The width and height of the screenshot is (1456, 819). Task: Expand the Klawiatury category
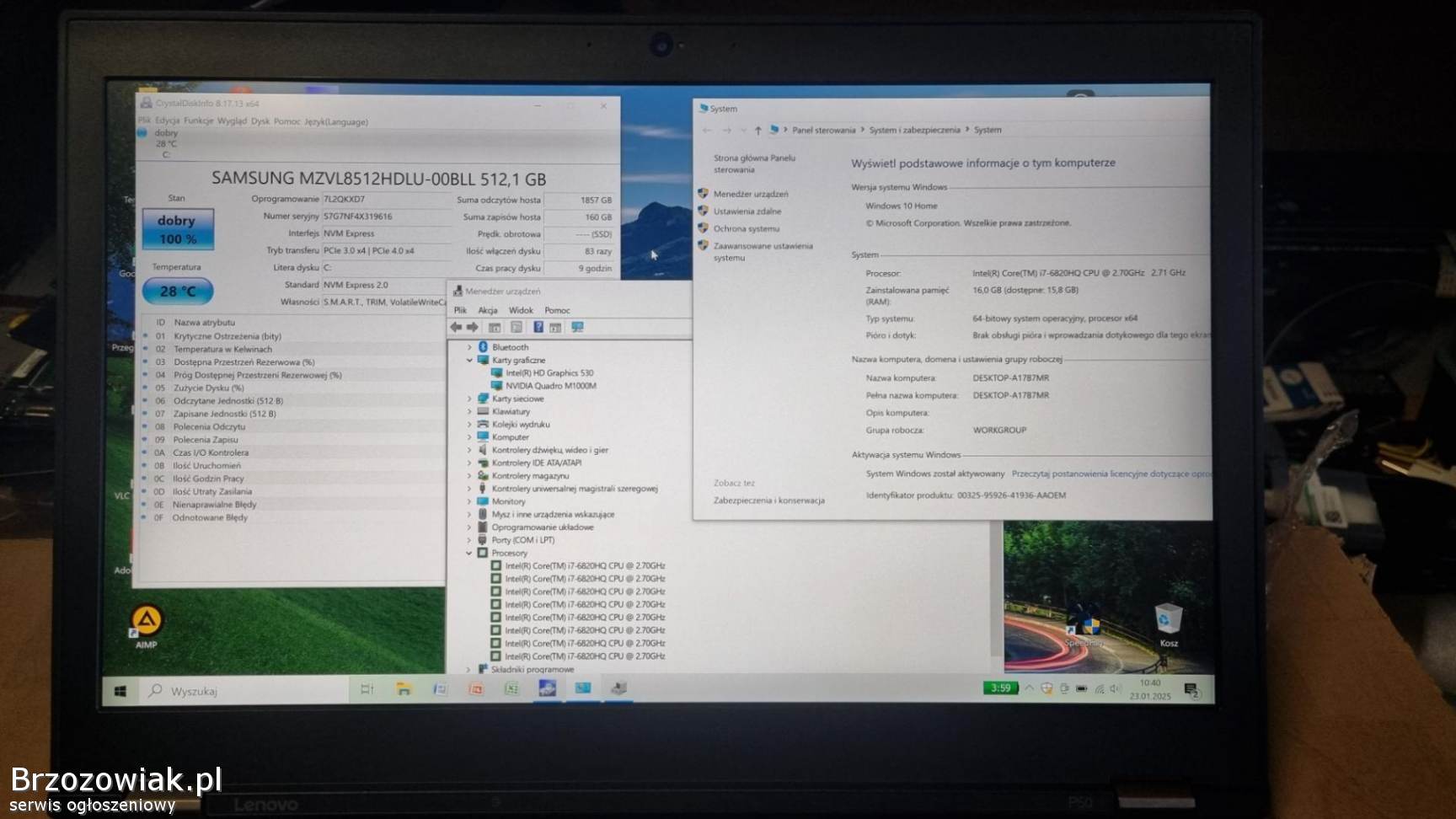pyautogui.click(x=469, y=411)
